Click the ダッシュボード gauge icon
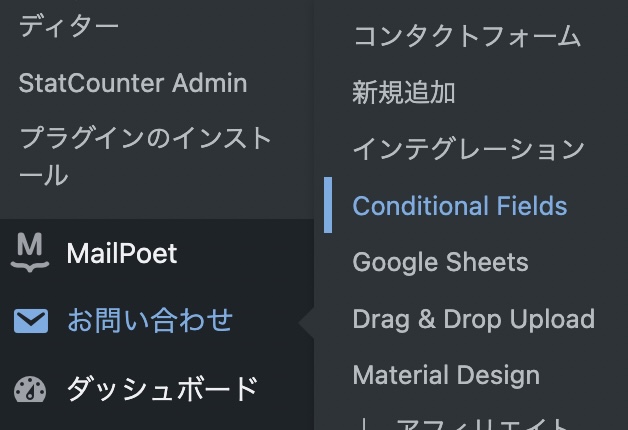 pyautogui.click(x=31, y=389)
